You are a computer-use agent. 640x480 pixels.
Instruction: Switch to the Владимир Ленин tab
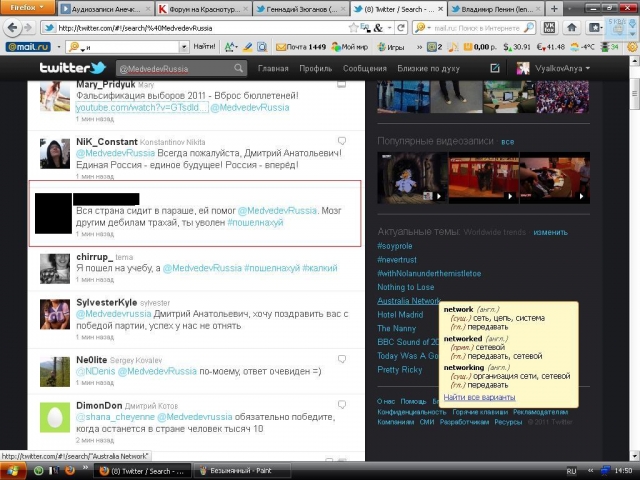[x=496, y=9]
